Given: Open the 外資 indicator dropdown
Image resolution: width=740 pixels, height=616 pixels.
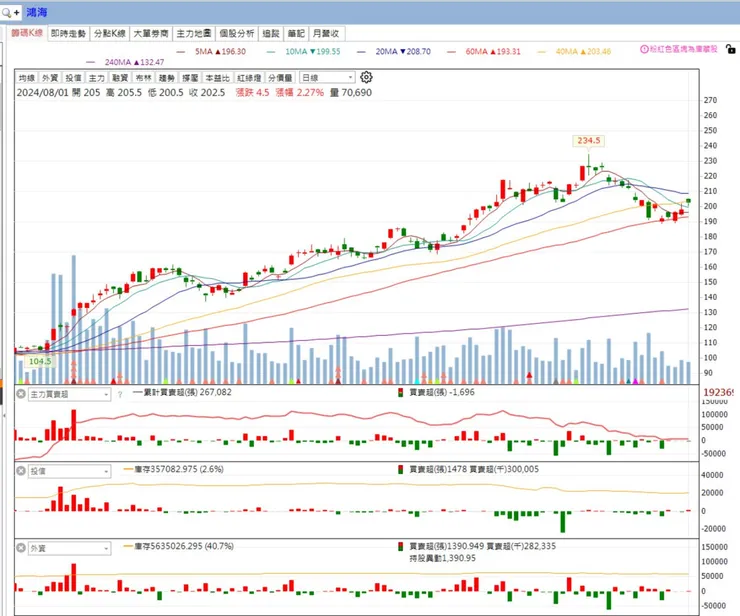Looking at the screenshot, I should pyautogui.click(x=69, y=548).
